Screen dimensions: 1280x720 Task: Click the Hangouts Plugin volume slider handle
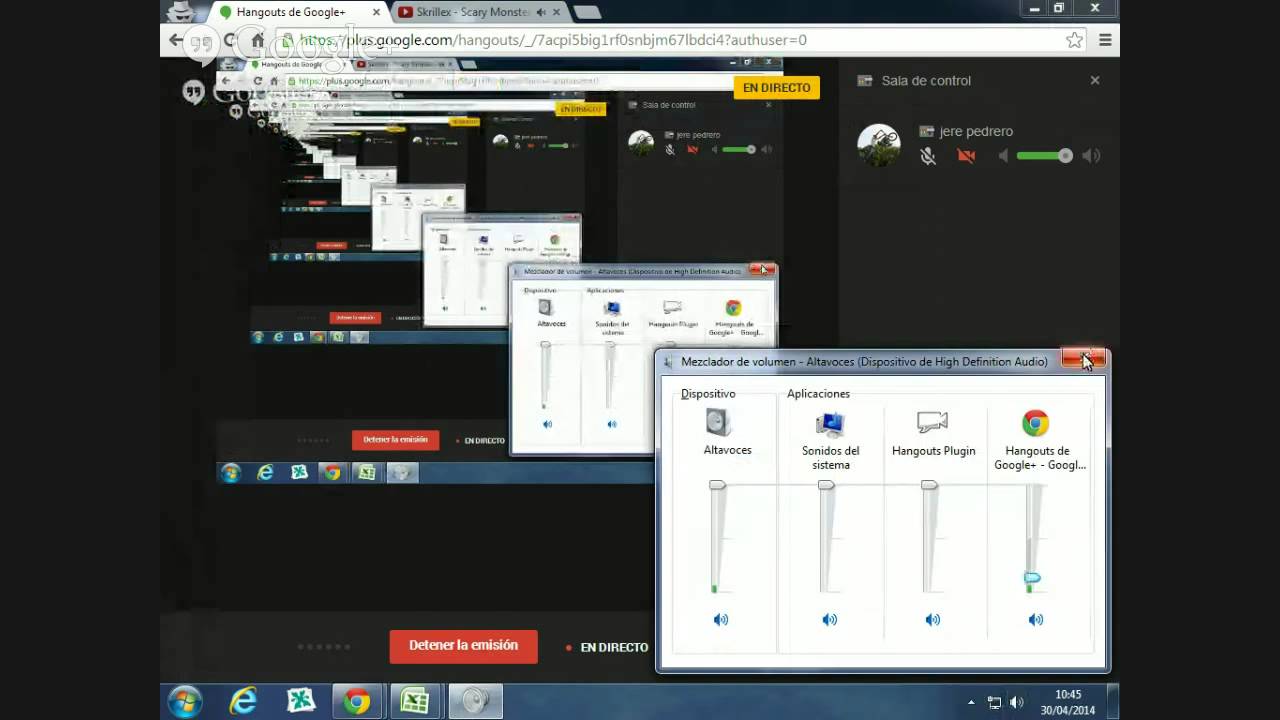[929, 485]
